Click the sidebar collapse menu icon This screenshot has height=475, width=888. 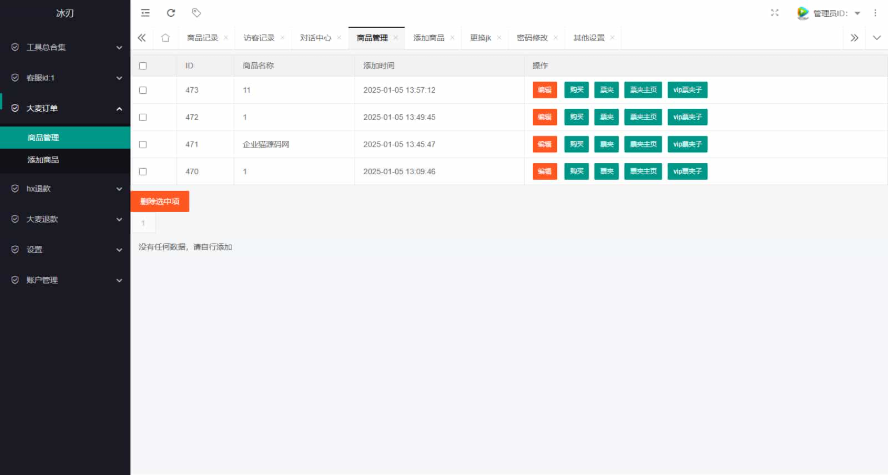click(145, 13)
